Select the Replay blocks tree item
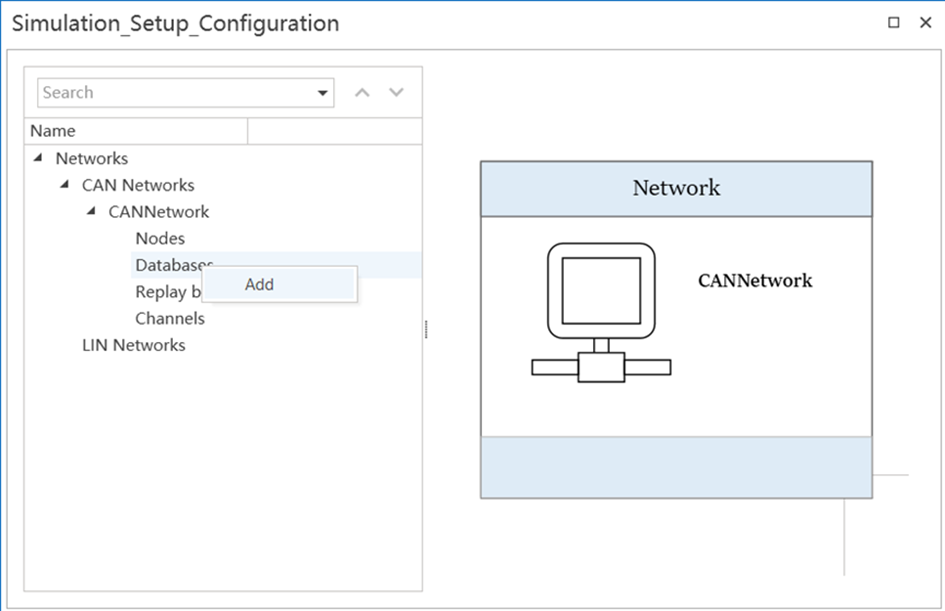945x611 pixels. 166,292
